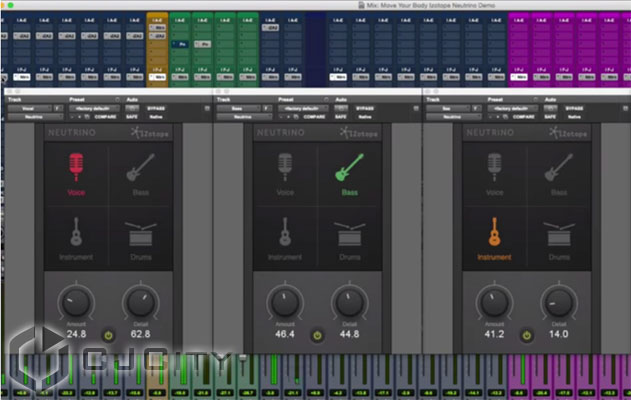
Task: Open factory default preset dropdown in left plugin
Action: click(x=92, y=108)
